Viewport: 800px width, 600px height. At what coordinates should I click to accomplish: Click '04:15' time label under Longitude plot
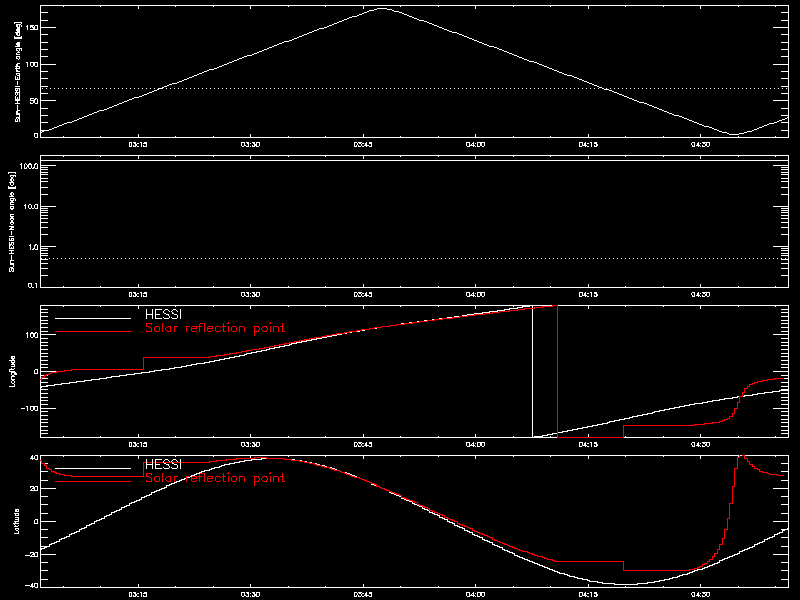(x=588, y=444)
